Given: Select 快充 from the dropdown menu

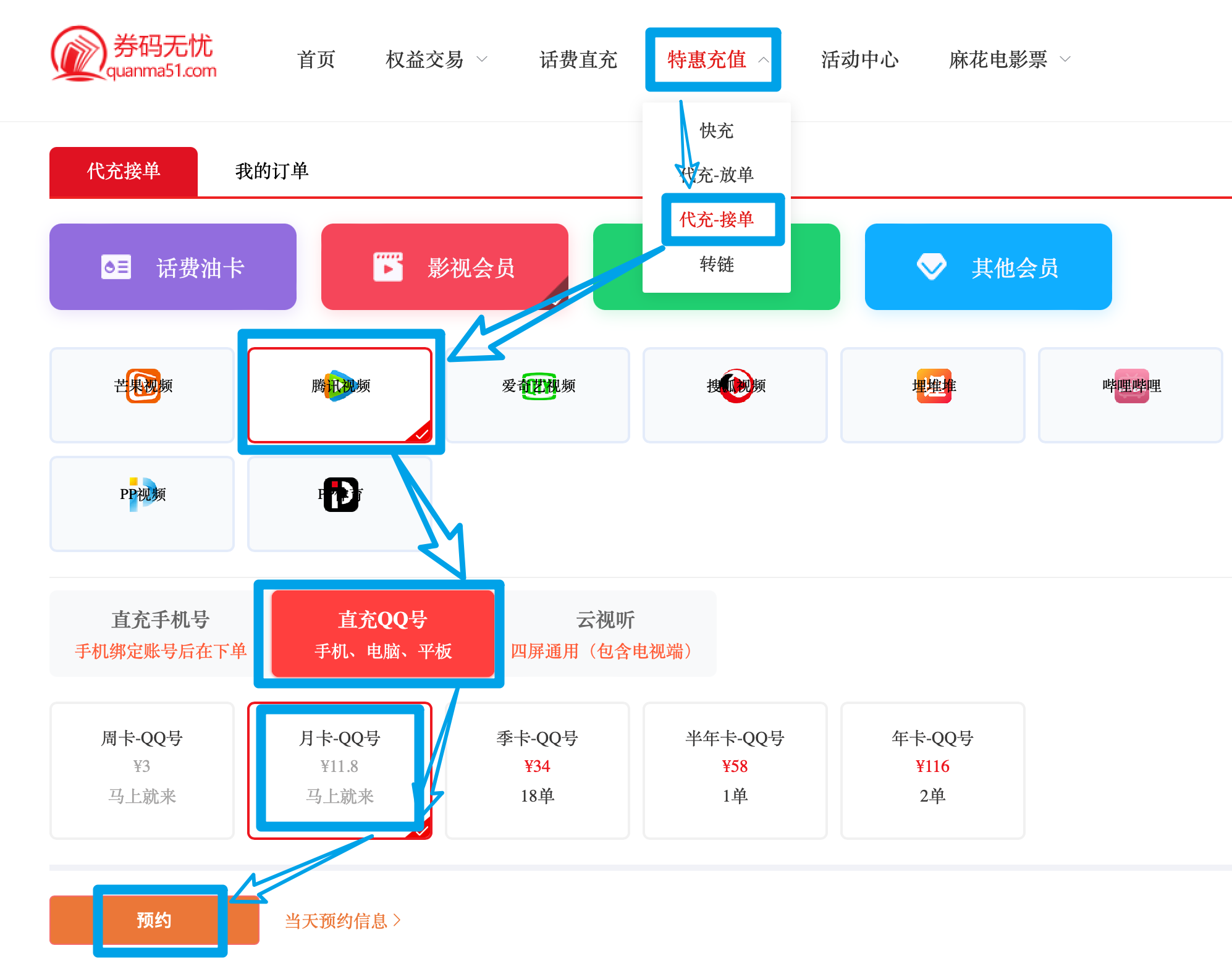Looking at the screenshot, I should [717, 130].
